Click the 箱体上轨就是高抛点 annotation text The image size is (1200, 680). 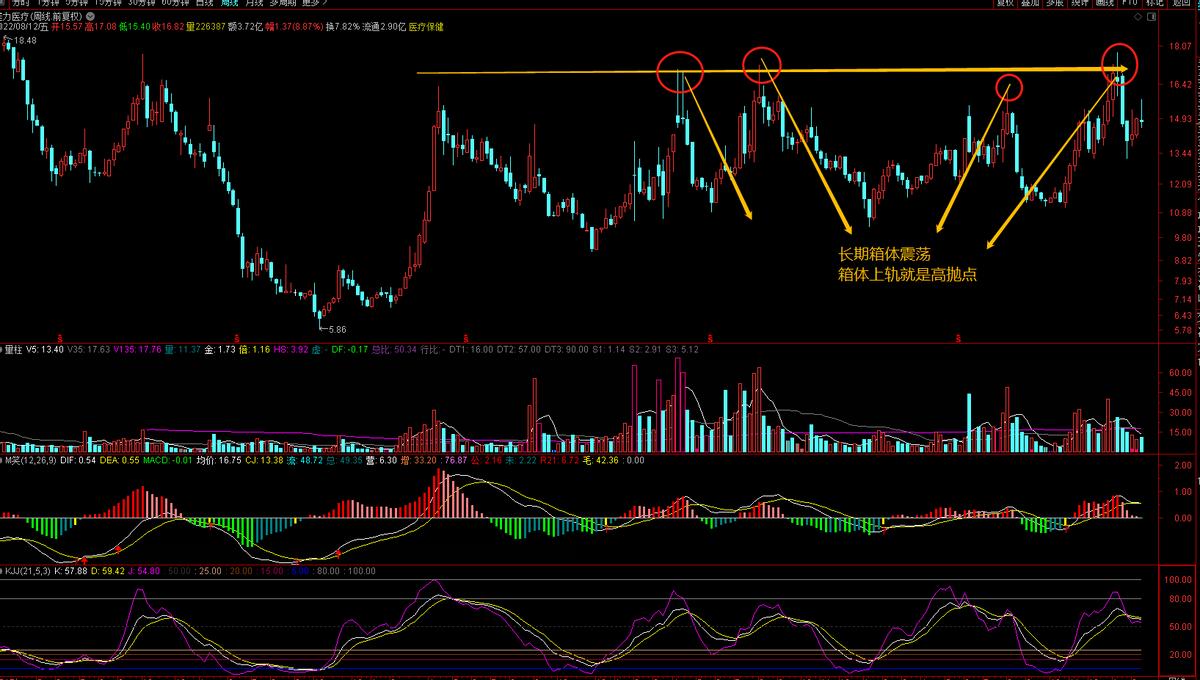coord(907,274)
